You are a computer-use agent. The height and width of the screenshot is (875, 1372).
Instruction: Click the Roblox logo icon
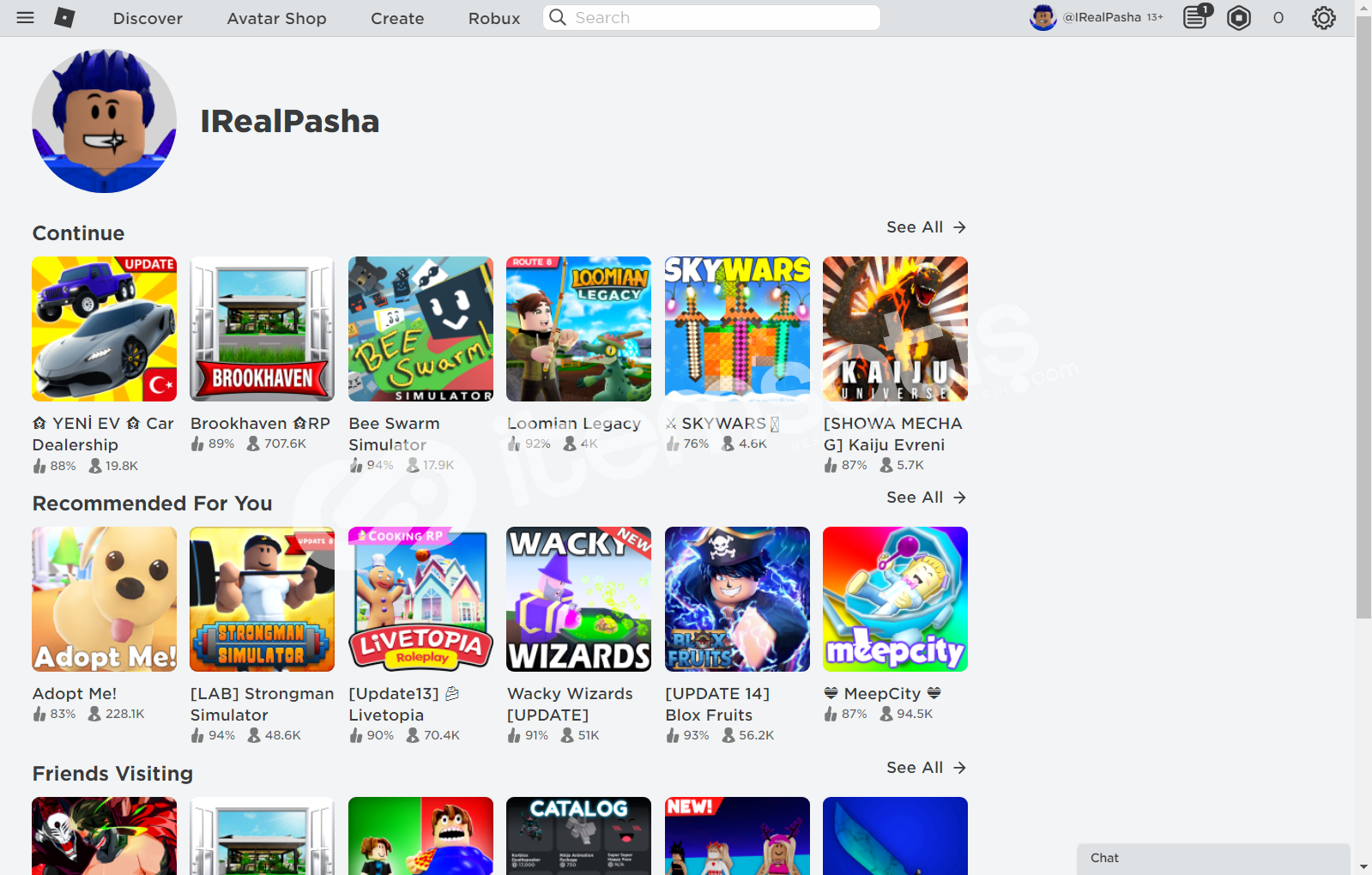pos(64,17)
